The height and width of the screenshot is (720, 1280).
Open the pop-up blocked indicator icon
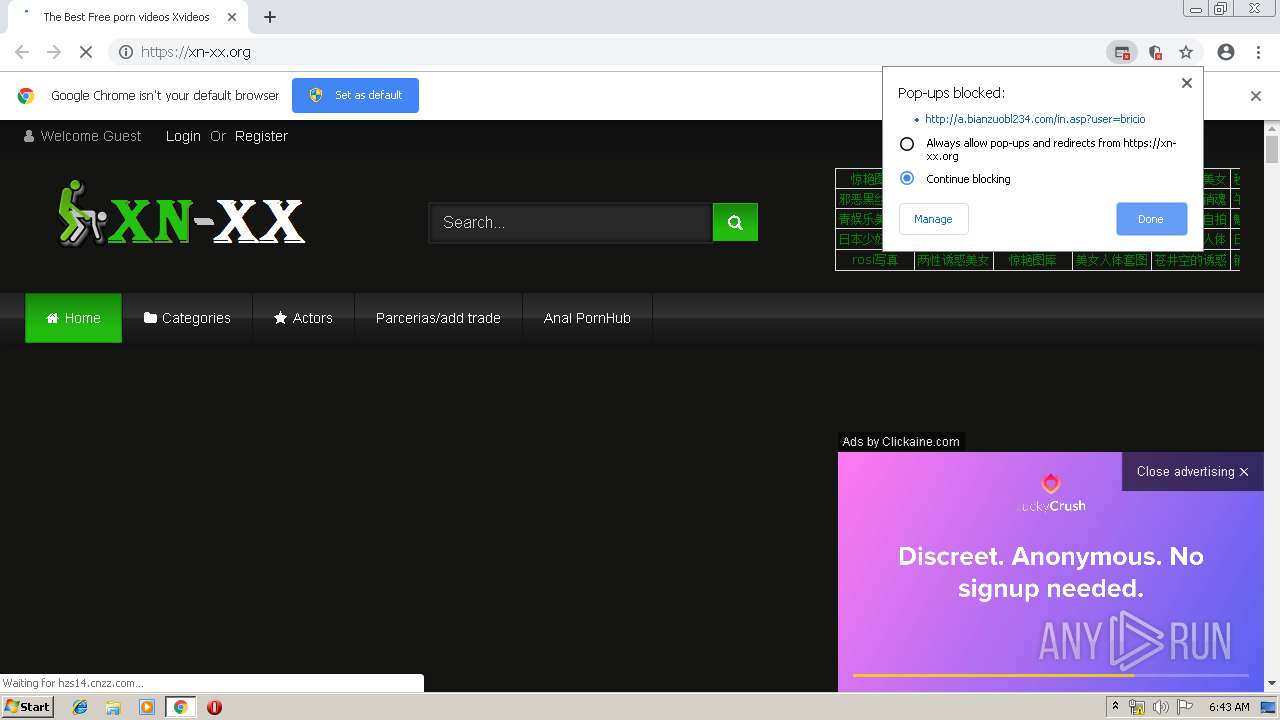click(1122, 52)
